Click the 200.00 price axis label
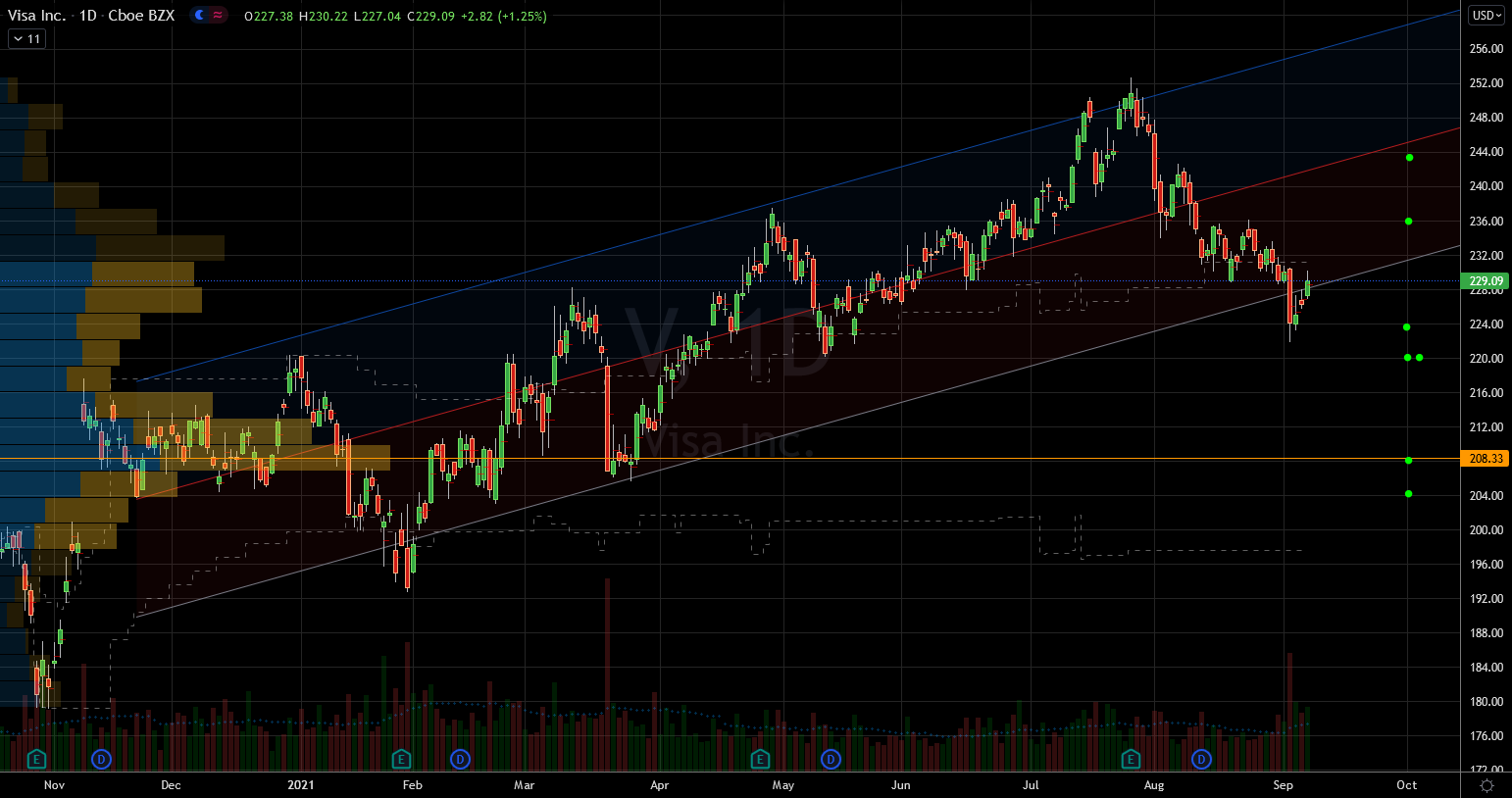This screenshot has height=798, width=1512. tap(1487, 530)
